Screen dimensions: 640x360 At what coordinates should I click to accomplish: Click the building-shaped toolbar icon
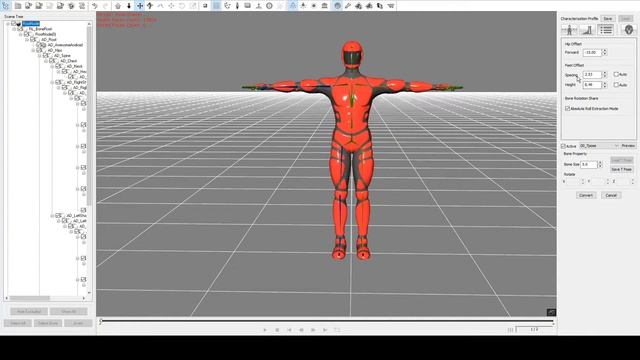pyautogui.click(x=324, y=6)
